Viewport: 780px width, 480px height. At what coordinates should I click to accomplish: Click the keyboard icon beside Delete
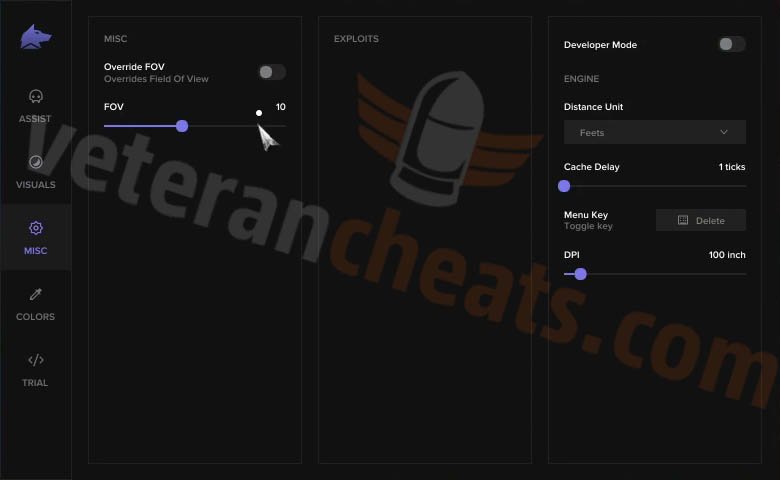tap(683, 220)
